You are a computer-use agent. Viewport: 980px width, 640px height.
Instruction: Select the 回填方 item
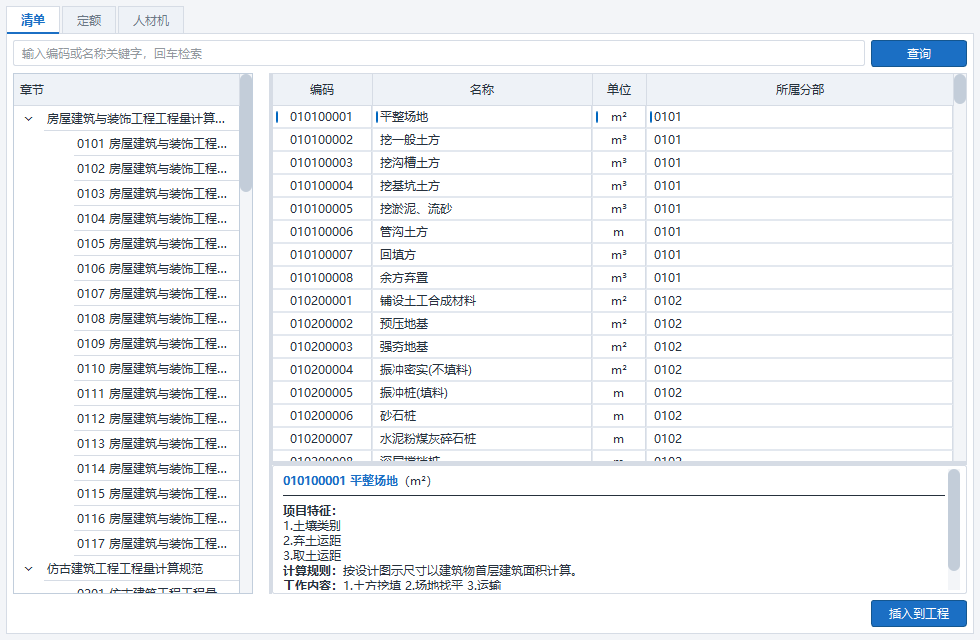point(398,255)
